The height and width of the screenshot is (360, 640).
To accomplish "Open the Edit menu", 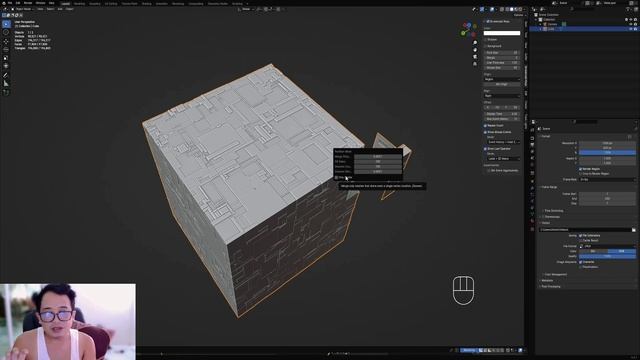I will [18, 3].
